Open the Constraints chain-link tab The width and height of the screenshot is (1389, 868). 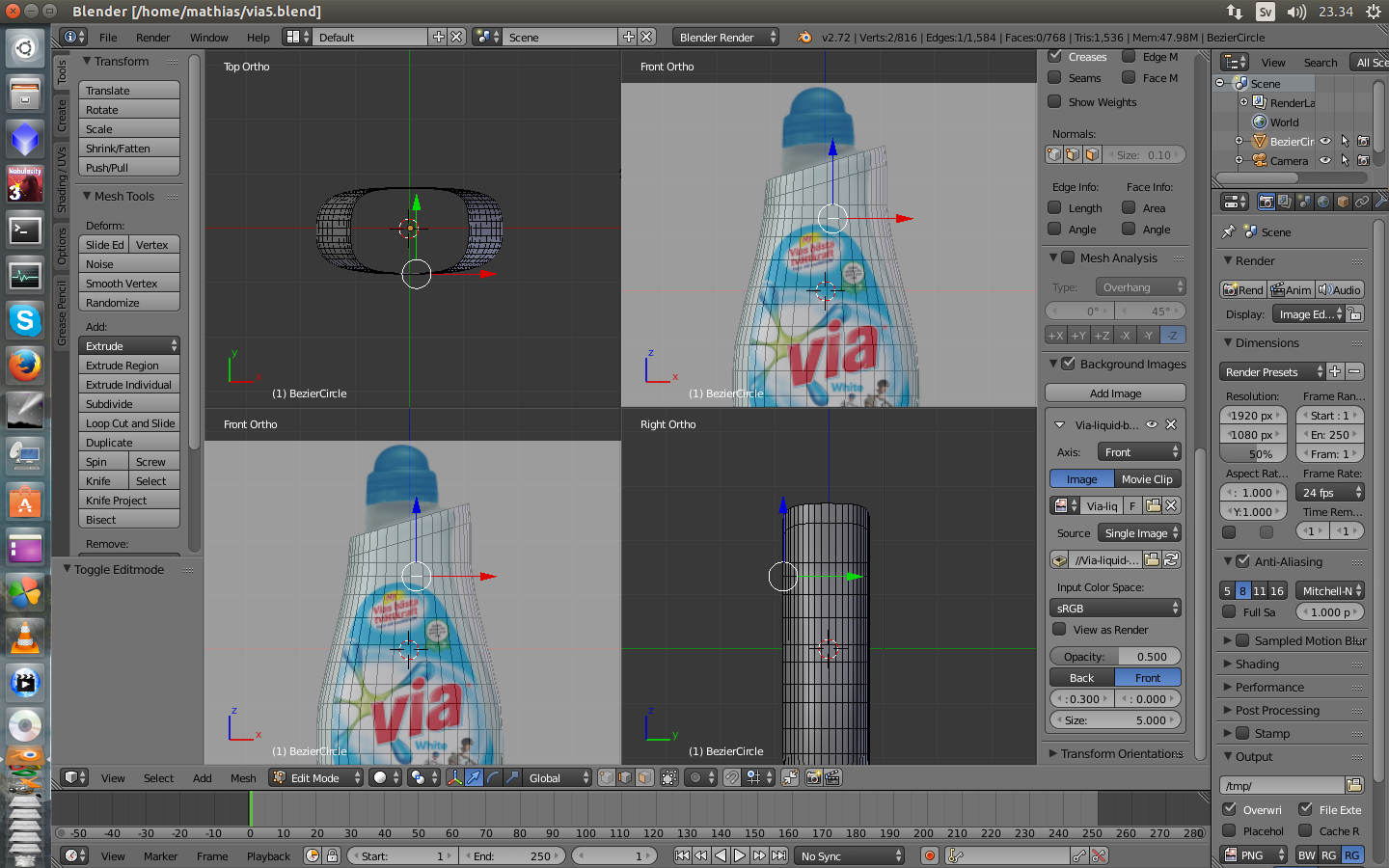click(1362, 202)
